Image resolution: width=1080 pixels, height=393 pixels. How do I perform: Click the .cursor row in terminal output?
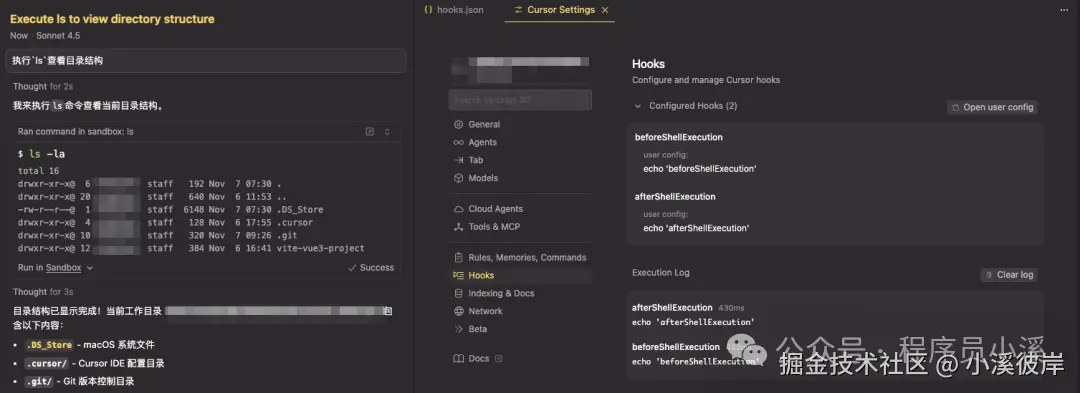point(165,223)
